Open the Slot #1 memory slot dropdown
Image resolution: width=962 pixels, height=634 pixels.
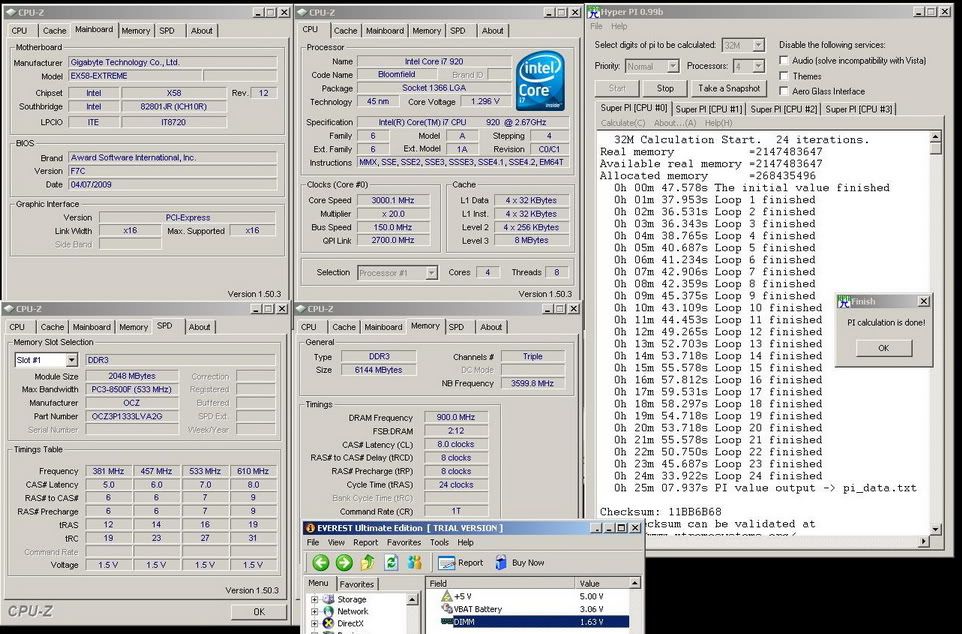pyautogui.click(x=71, y=360)
